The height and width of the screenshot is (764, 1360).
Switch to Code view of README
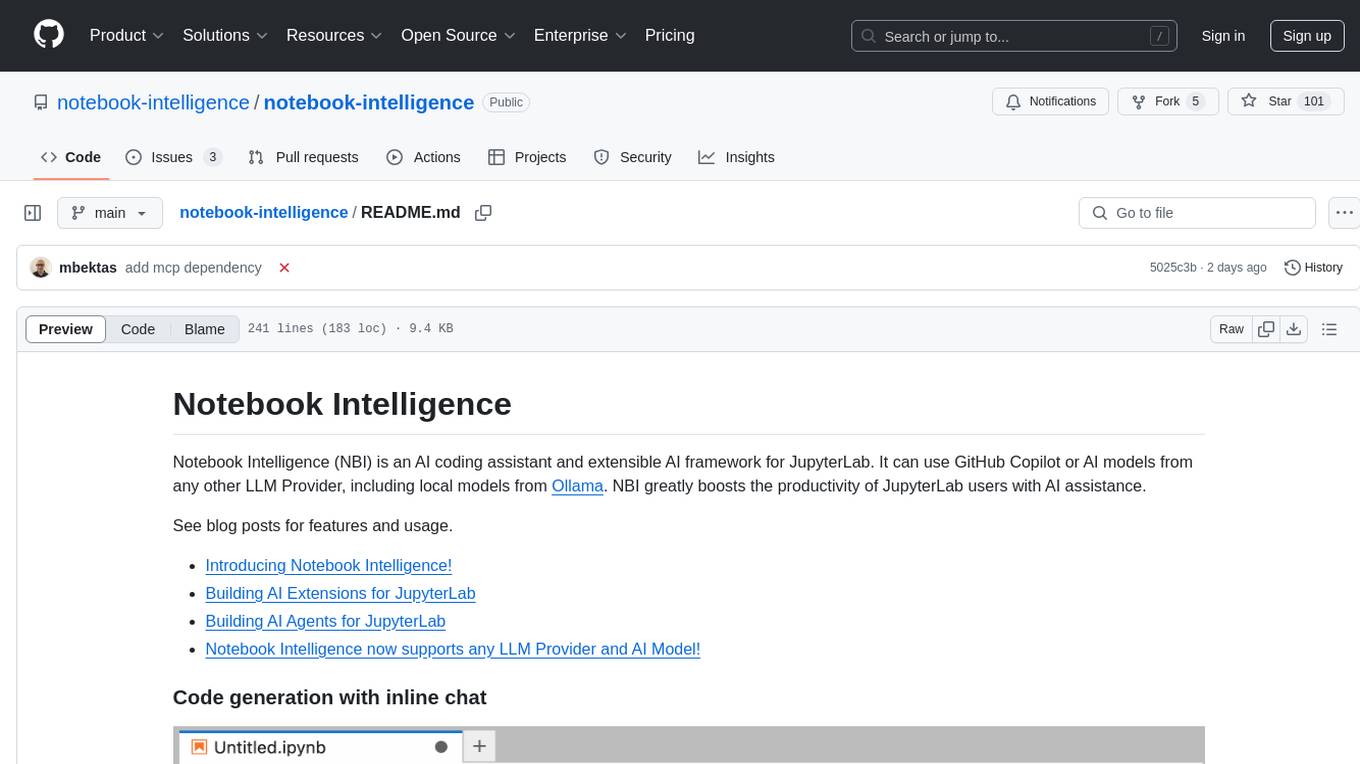pyautogui.click(x=138, y=329)
